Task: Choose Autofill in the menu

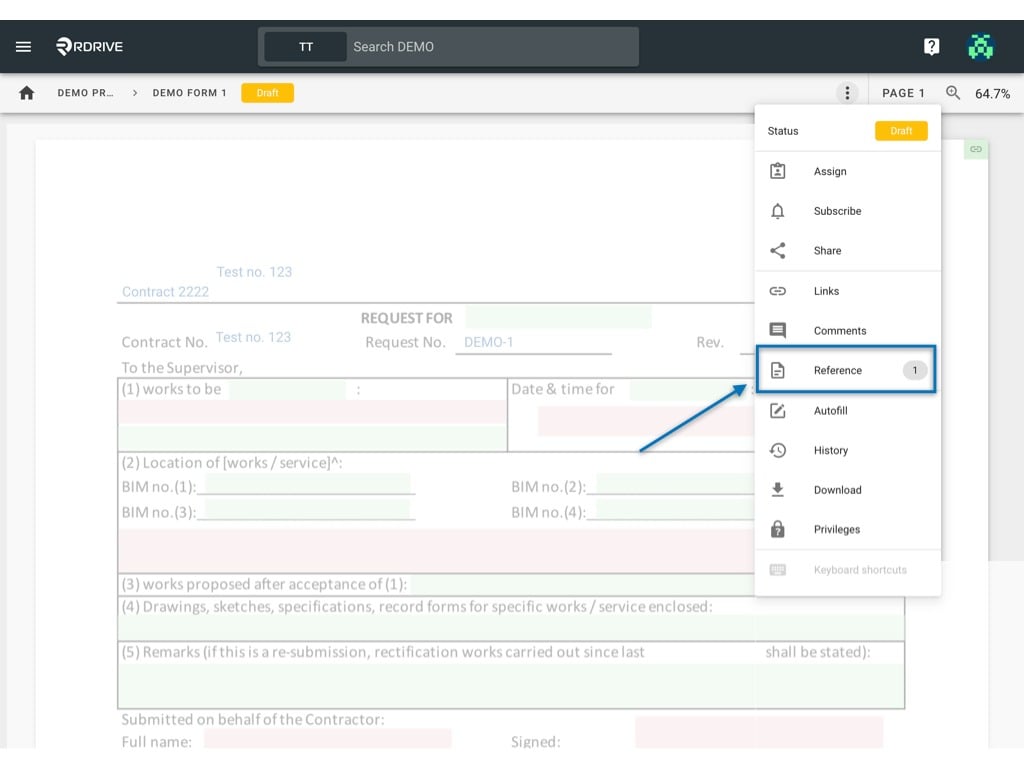Action: [848, 410]
